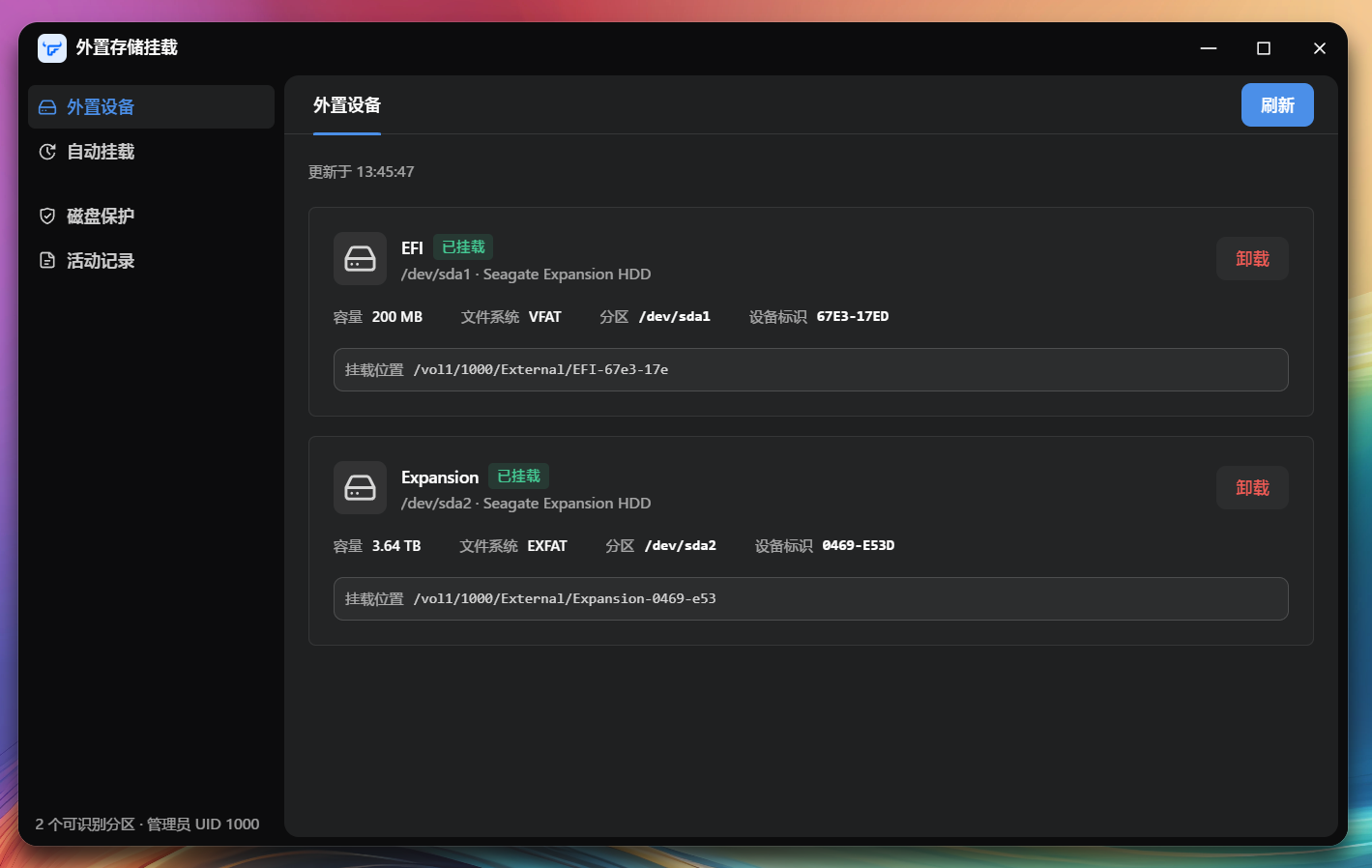The width and height of the screenshot is (1372, 868).
Task: Click the EFI partition name
Action: coord(412,248)
